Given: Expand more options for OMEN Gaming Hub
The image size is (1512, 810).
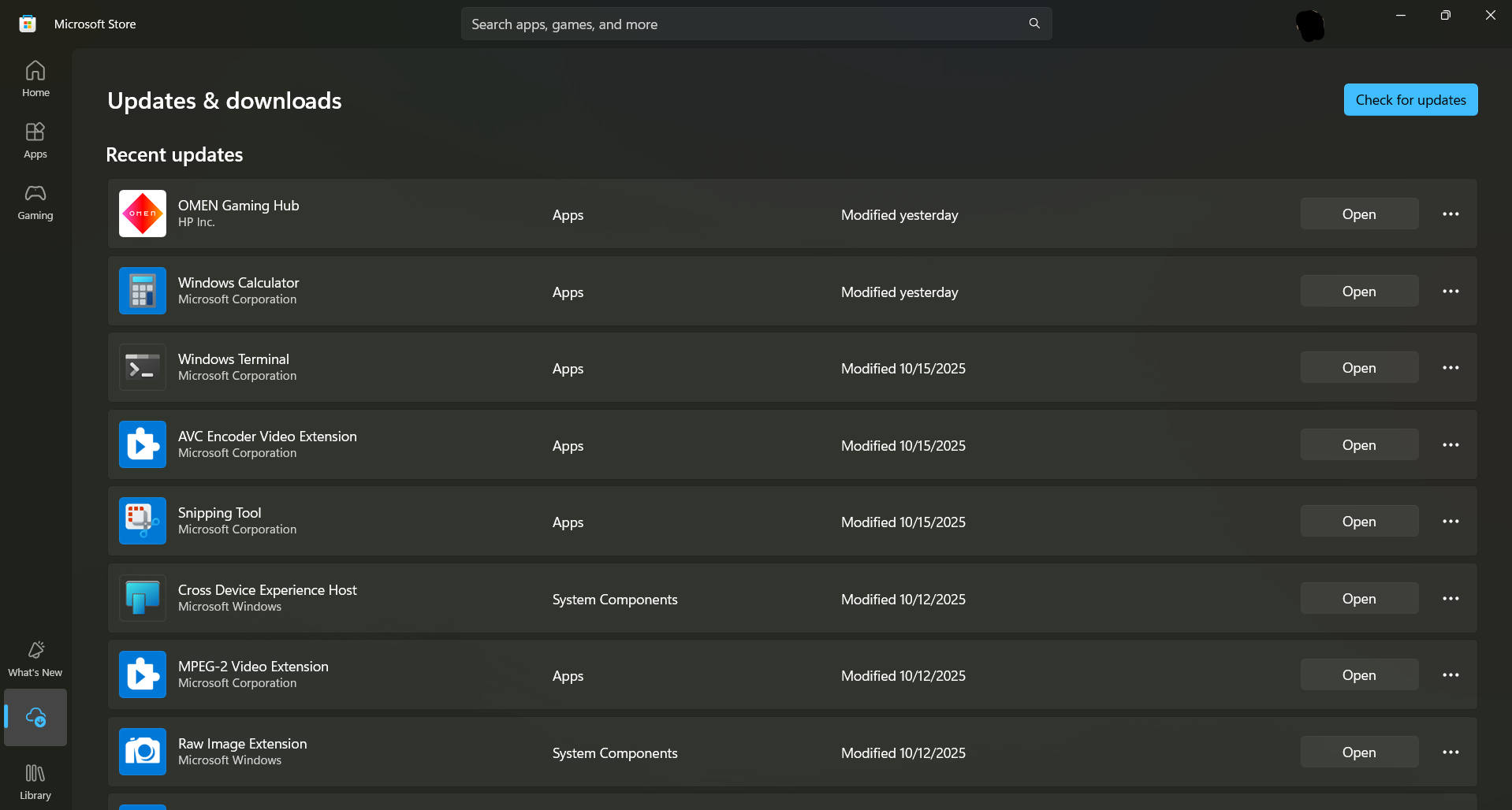Looking at the screenshot, I should point(1451,214).
